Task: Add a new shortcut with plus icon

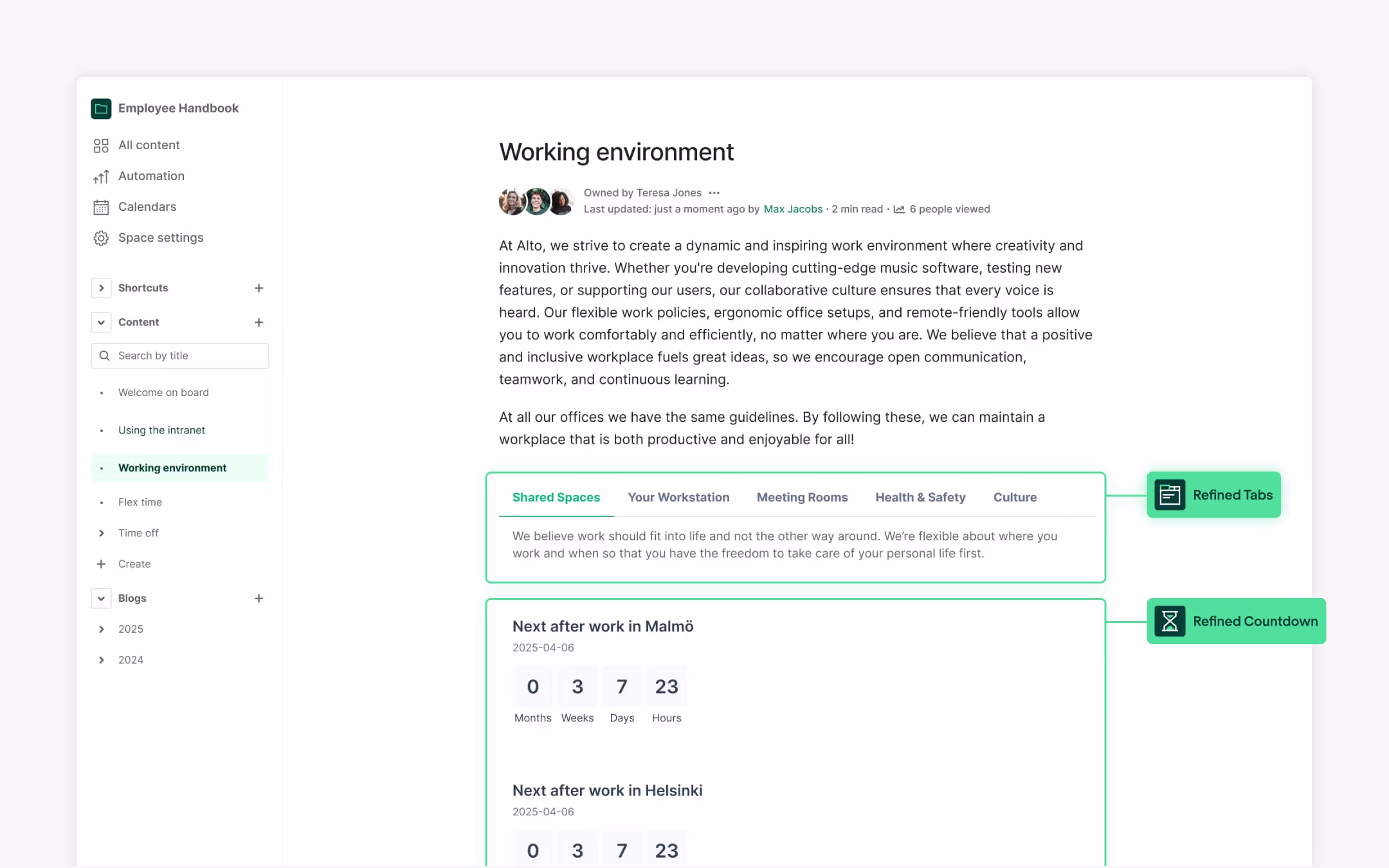Action: click(x=259, y=288)
